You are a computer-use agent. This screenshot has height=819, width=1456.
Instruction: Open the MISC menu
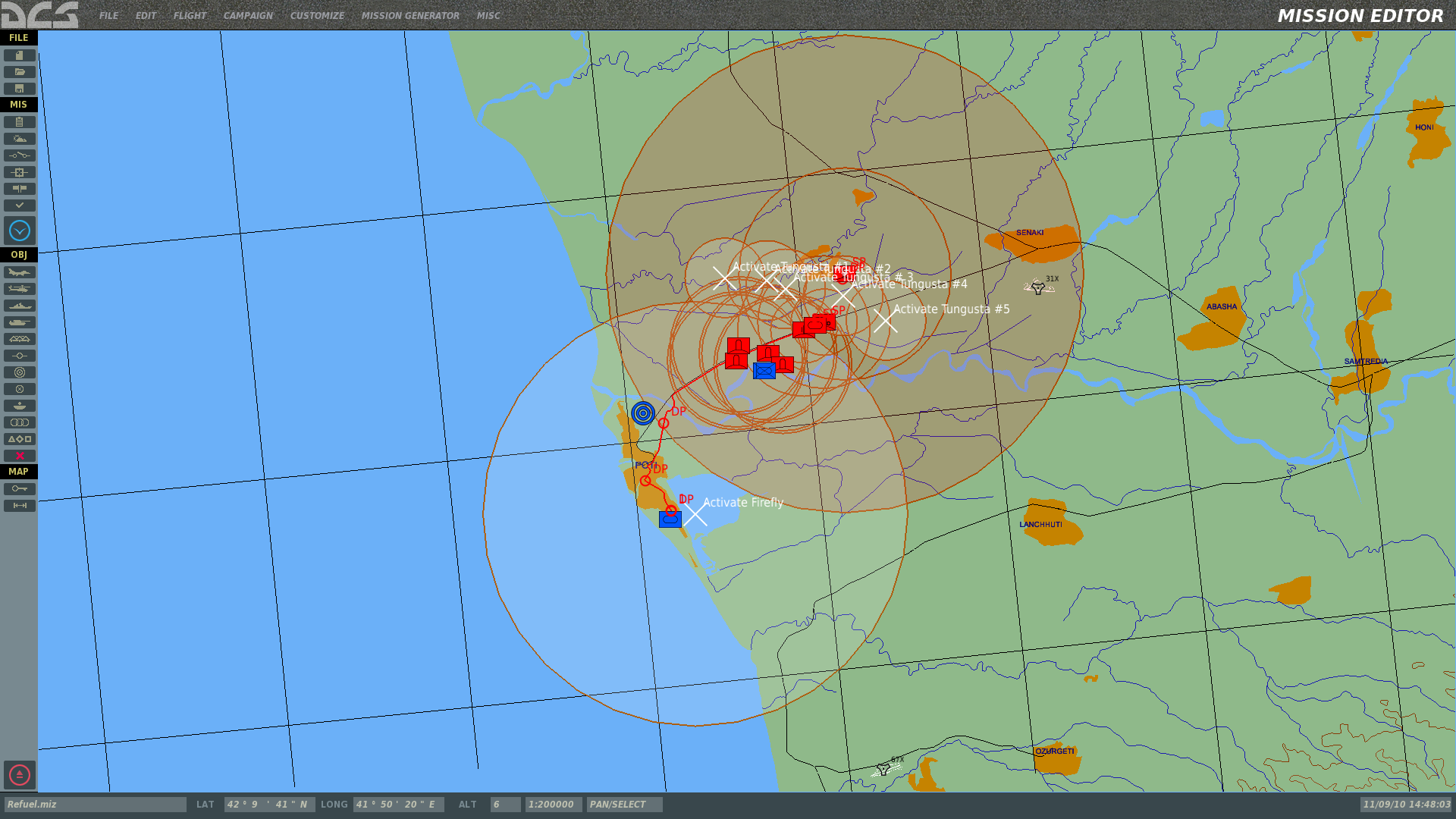[488, 15]
